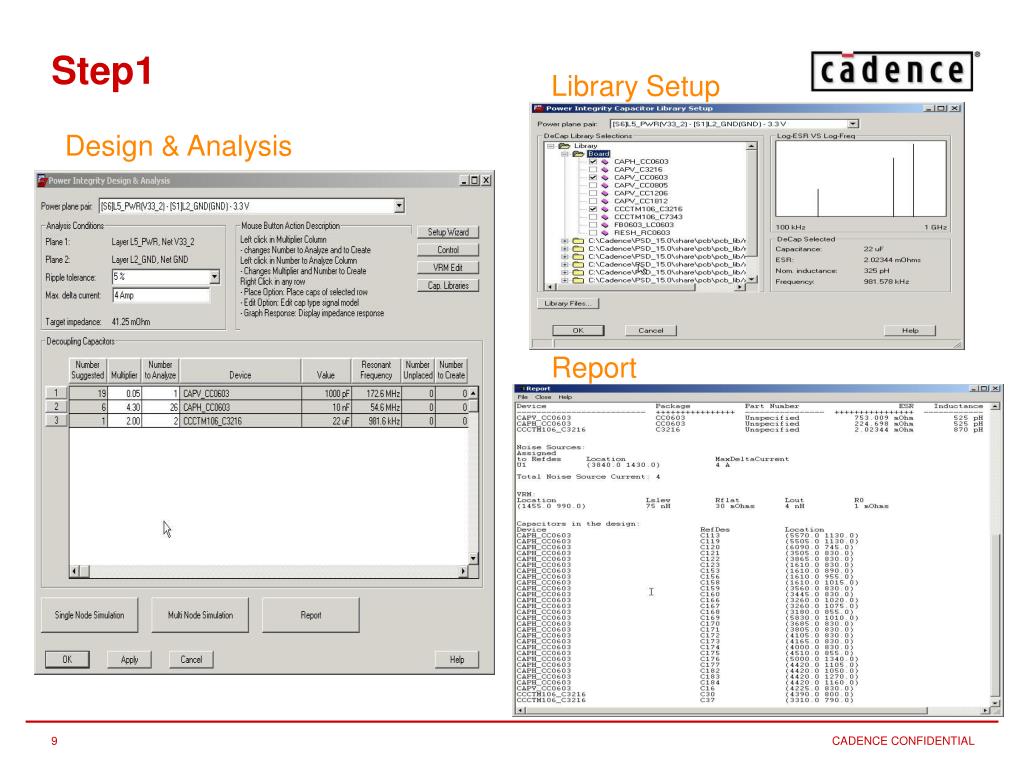Click Library Files... button
The width and height of the screenshot is (1024, 768).
[568, 303]
